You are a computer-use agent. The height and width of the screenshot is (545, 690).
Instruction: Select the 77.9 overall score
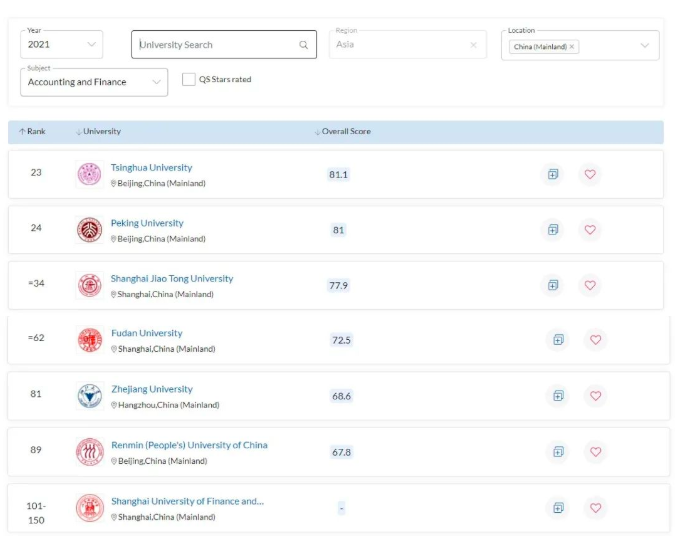click(x=338, y=286)
